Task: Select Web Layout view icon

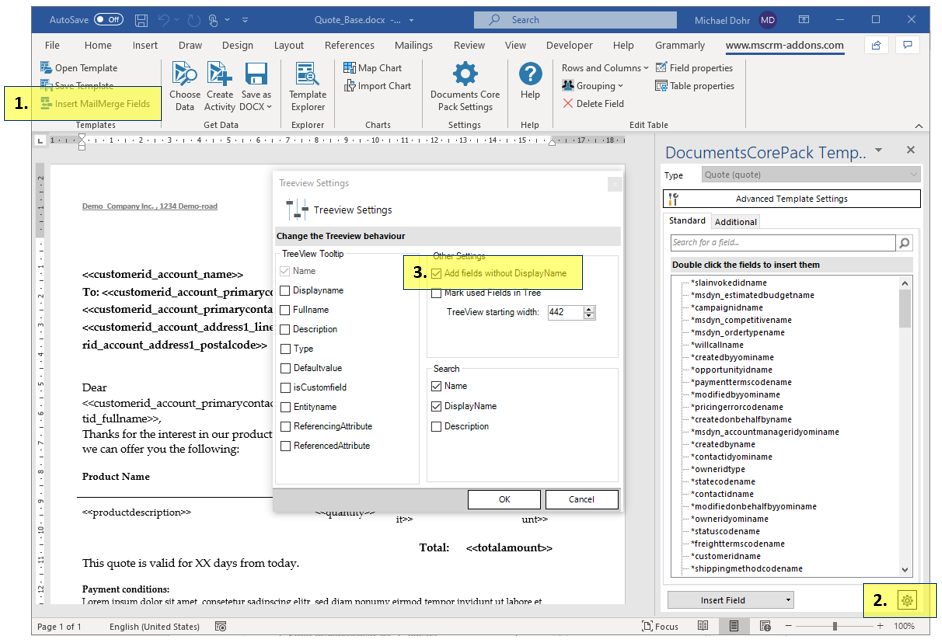Action: coord(765,626)
